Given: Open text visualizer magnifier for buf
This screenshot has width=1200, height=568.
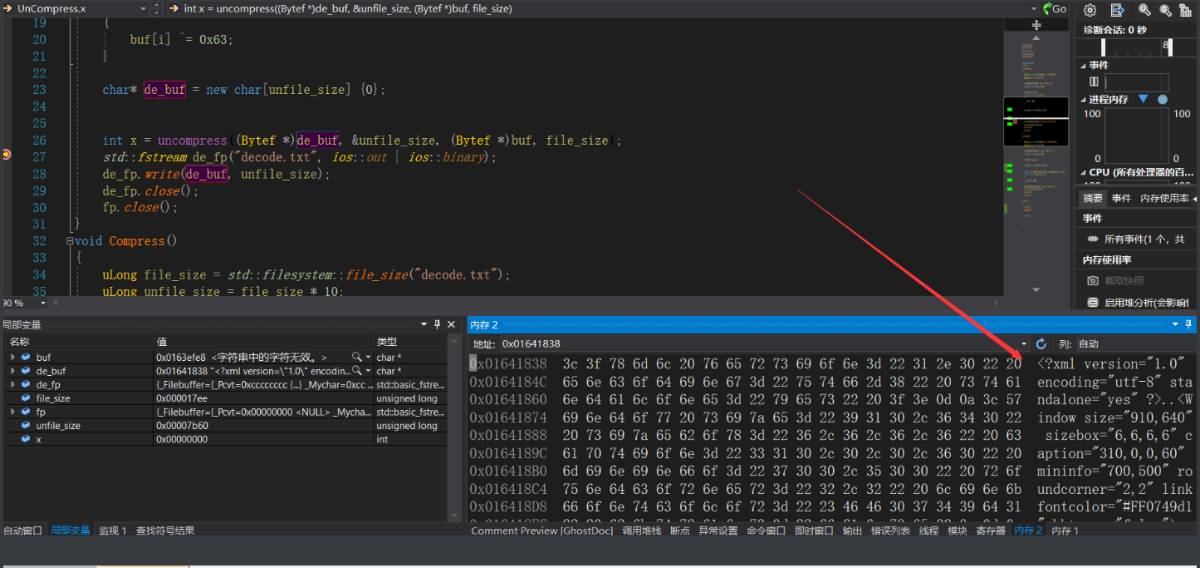Looking at the screenshot, I should (x=355, y=357).
